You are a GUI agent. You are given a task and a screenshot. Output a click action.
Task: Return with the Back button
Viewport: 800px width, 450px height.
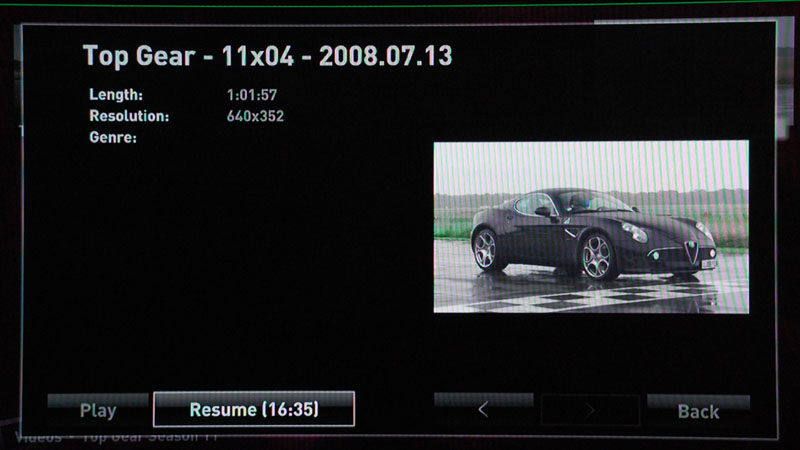tap(698, 411)
